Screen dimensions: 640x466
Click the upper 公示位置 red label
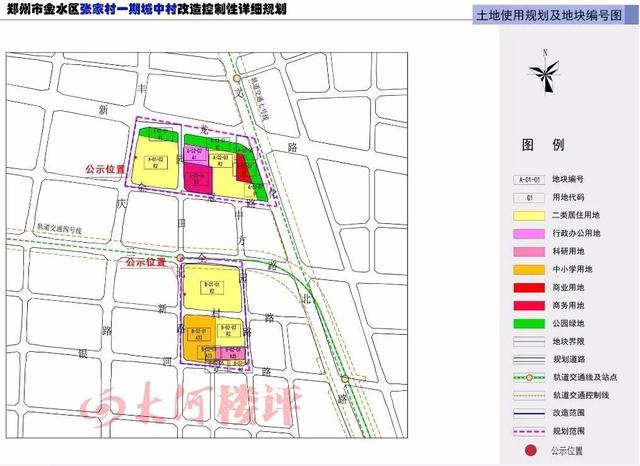109,171
